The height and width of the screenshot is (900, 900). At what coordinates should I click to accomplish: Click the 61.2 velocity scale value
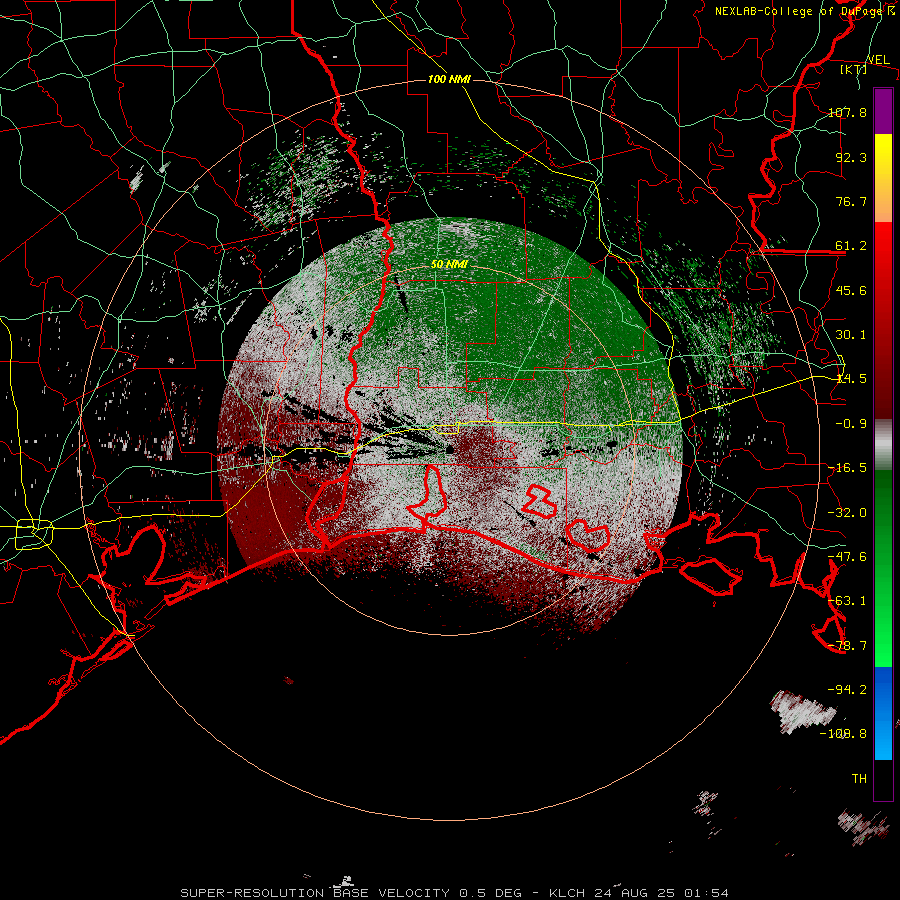(851, 246)
